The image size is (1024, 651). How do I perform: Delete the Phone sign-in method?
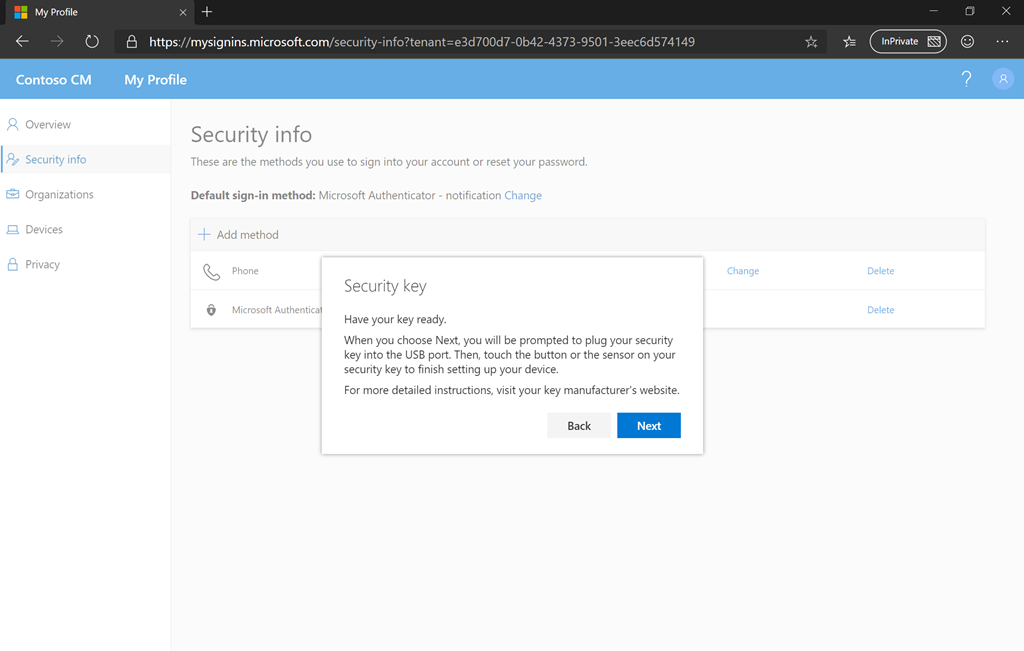click(x=880, y=271)
